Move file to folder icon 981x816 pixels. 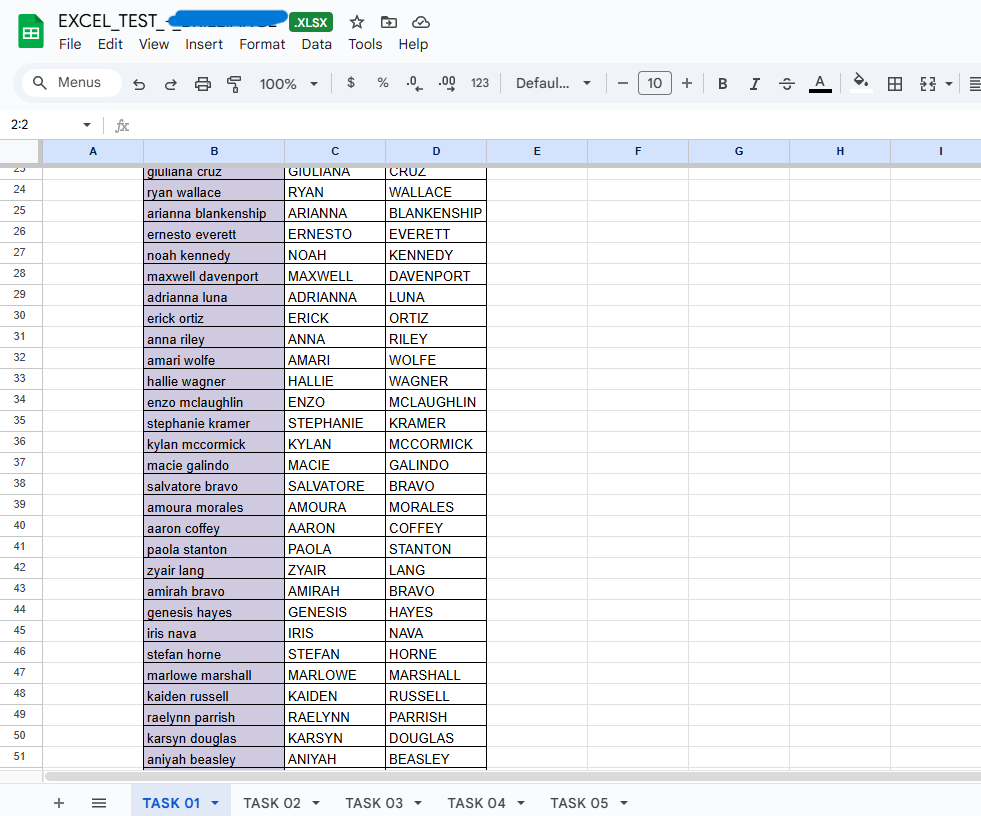pos(389,23)
